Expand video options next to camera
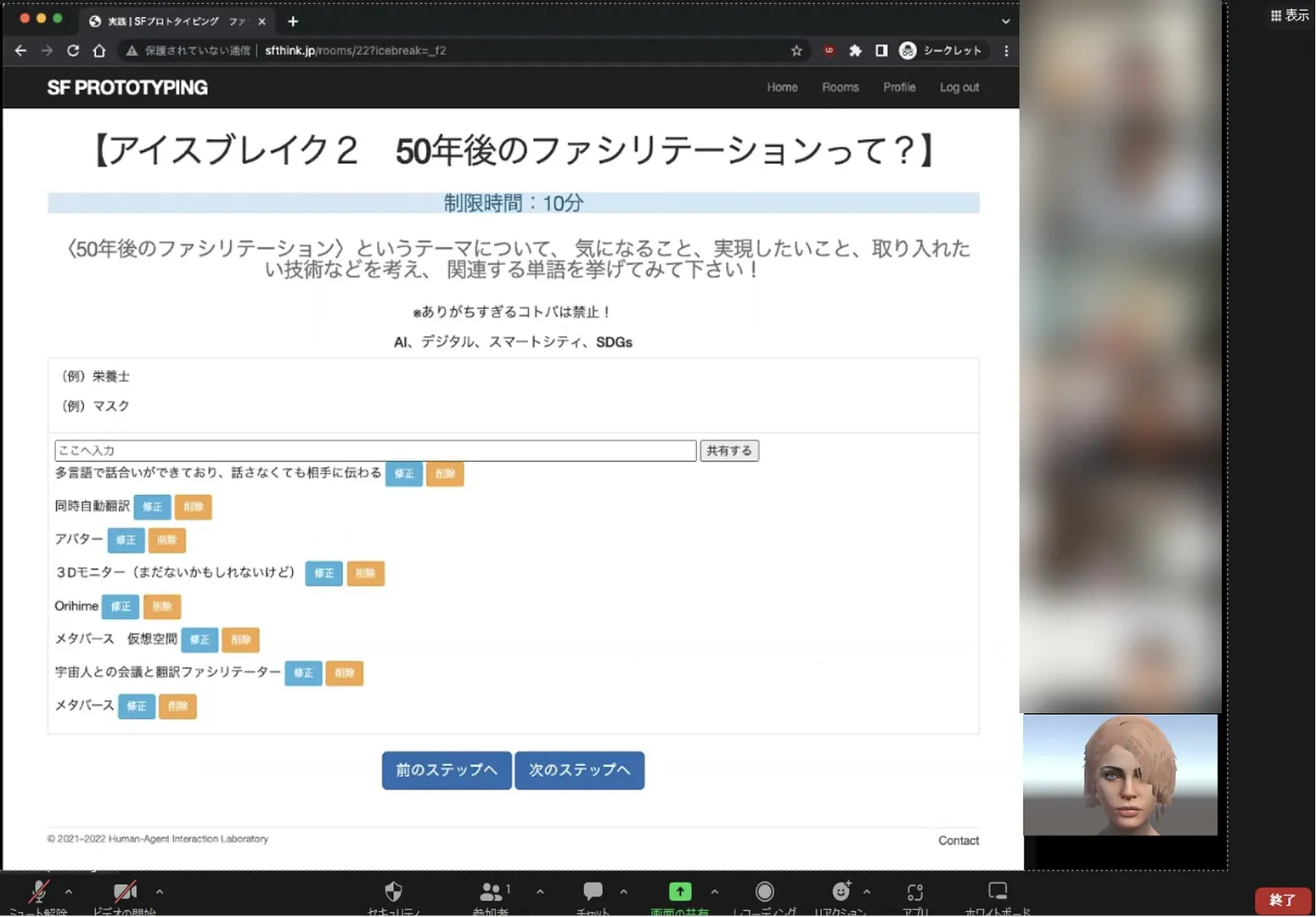The width and height of the screenshot is (1316, 917). (x=160, y=892)
